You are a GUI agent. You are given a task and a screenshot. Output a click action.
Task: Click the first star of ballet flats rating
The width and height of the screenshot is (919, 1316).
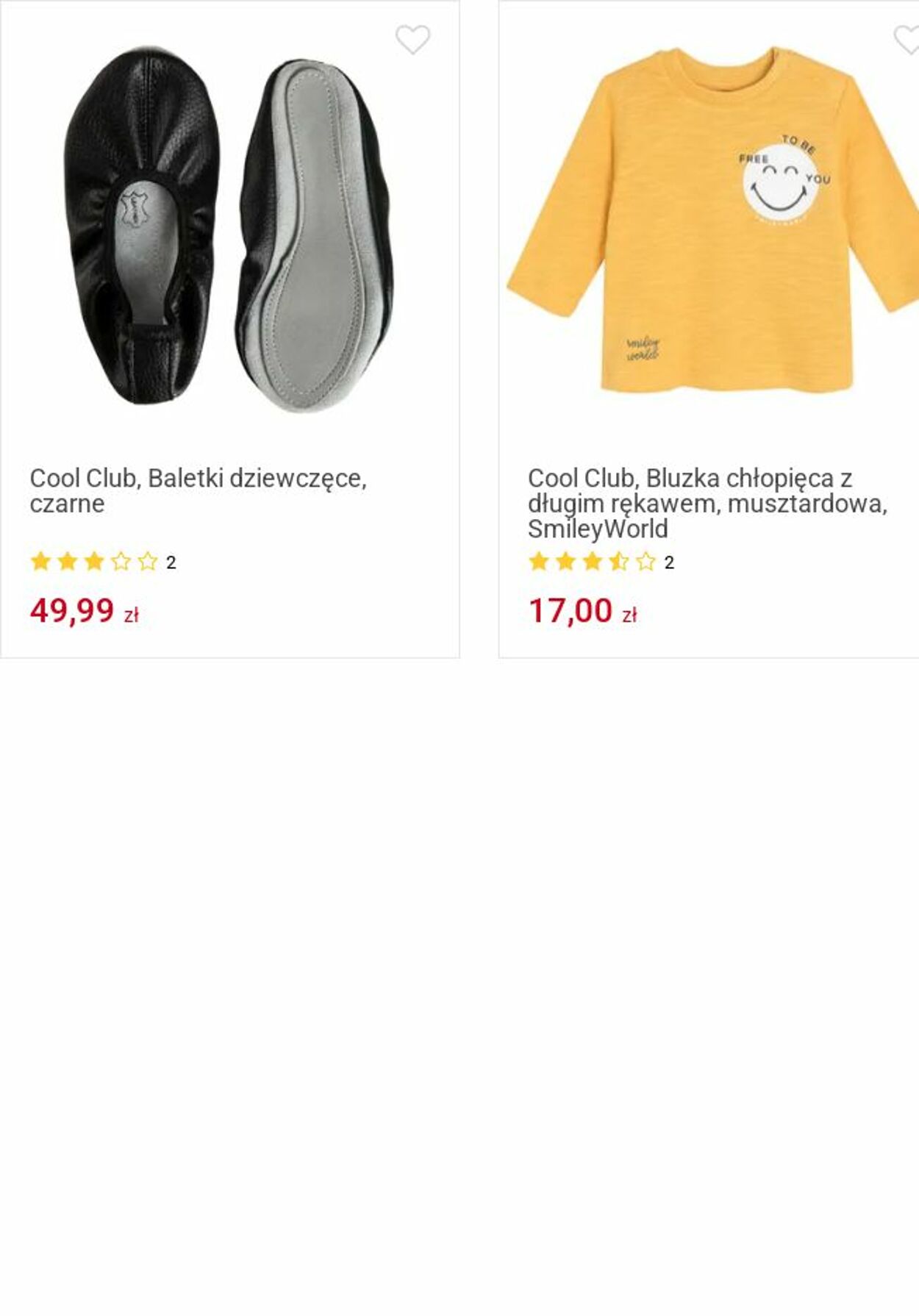[41, 562]
